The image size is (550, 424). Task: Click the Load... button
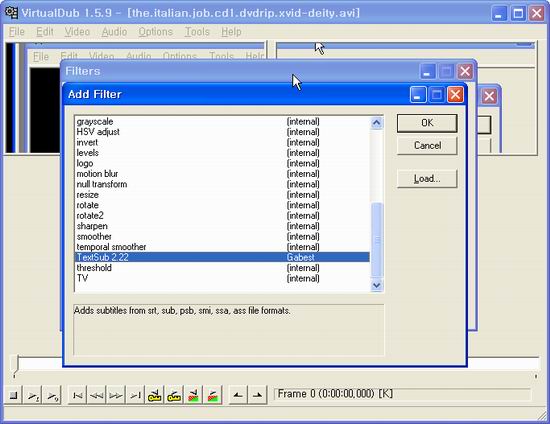point(427,179)
